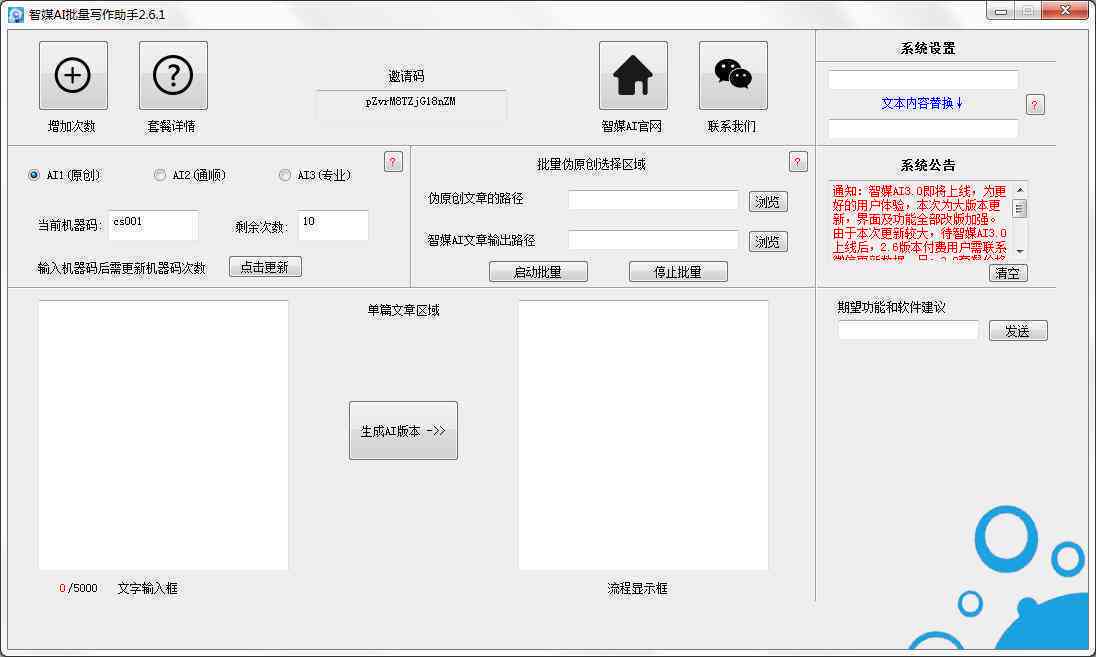1096x657 pixels.
Task: Click the 点击更新 button to update machine code
Action: [x=264, y=267]
